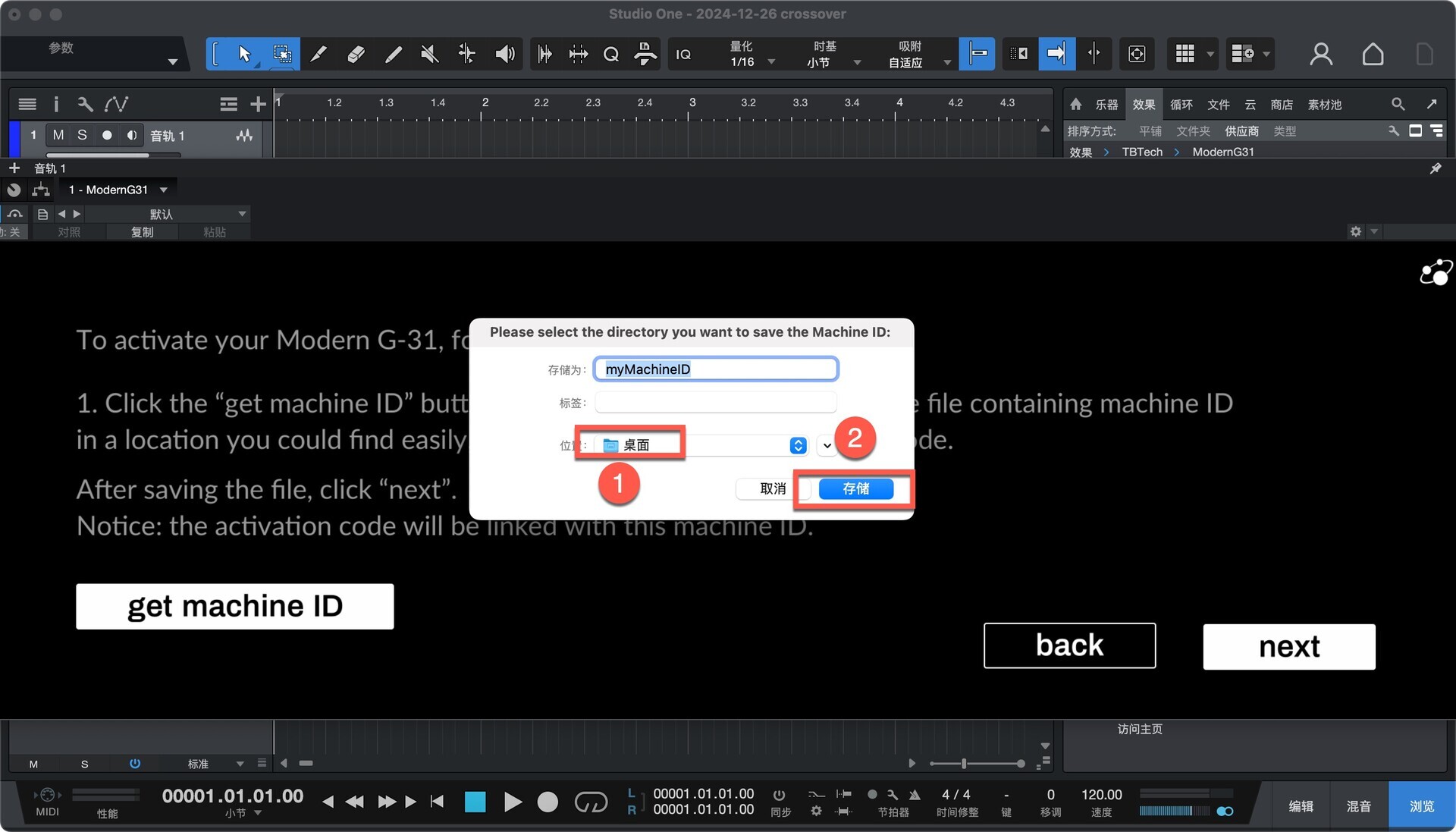Select the Listen speaker tool
Screen dimensions: 1456x832
click(504, 54)
